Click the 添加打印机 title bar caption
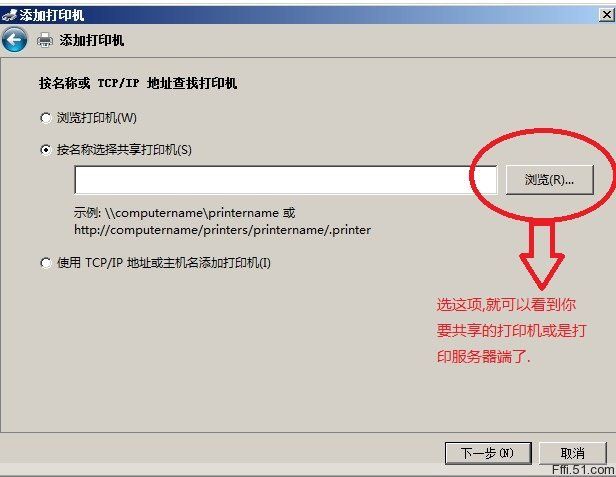Viewport: 616px width, 477px height. click(51, 15)
